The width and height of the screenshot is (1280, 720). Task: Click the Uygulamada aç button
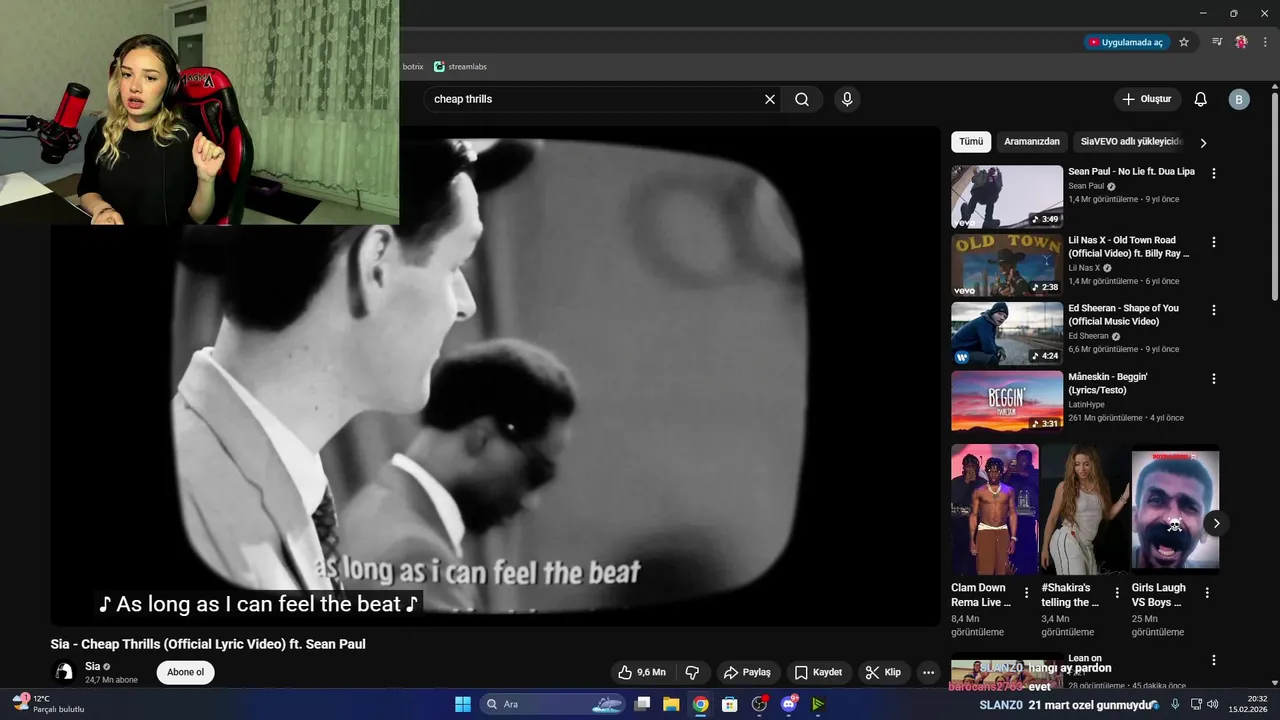[1126, 42]
